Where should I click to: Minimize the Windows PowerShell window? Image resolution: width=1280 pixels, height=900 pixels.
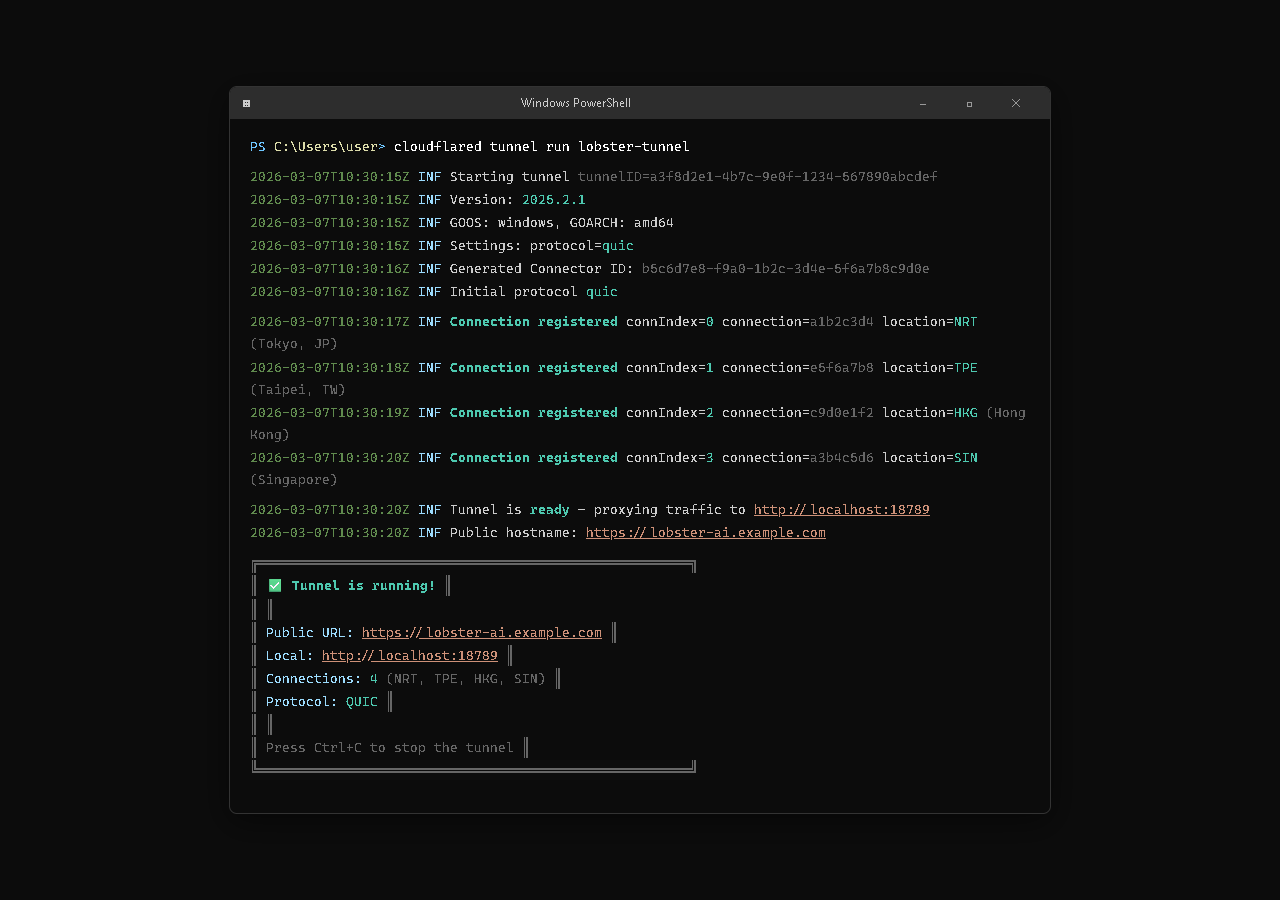[x=922, y=103]
